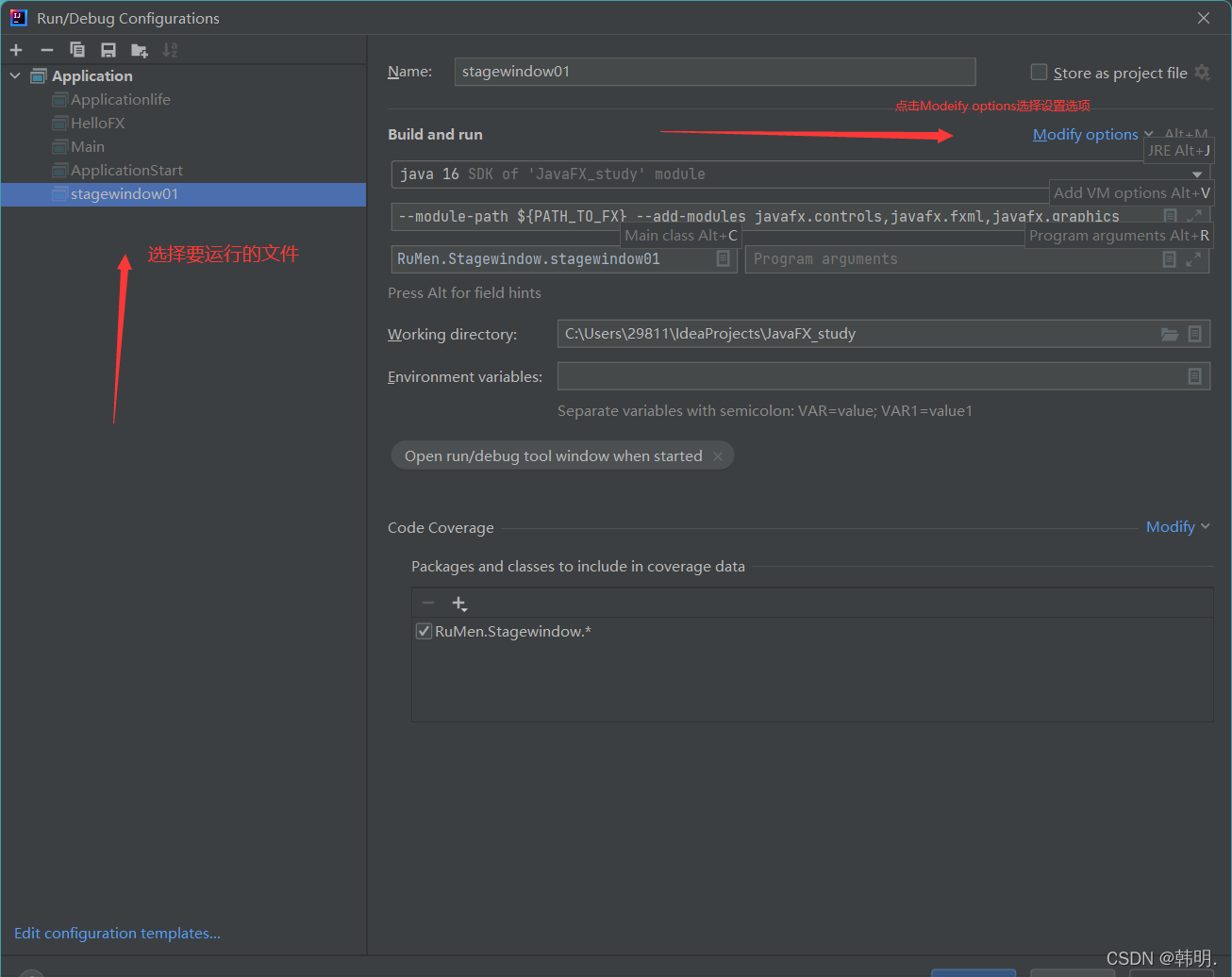
Task: Click 'Press Alt for field hints' text
Action: pyautogui.click(x=464, y=293)
